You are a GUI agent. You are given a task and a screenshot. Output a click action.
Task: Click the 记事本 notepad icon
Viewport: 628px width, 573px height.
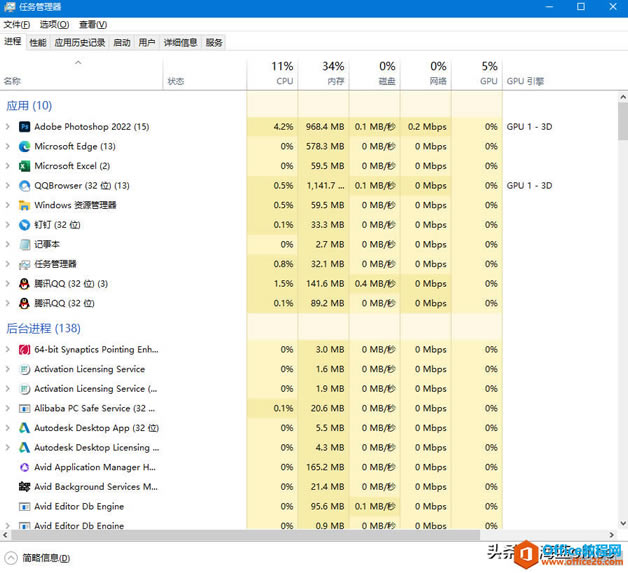click(24, 245)
